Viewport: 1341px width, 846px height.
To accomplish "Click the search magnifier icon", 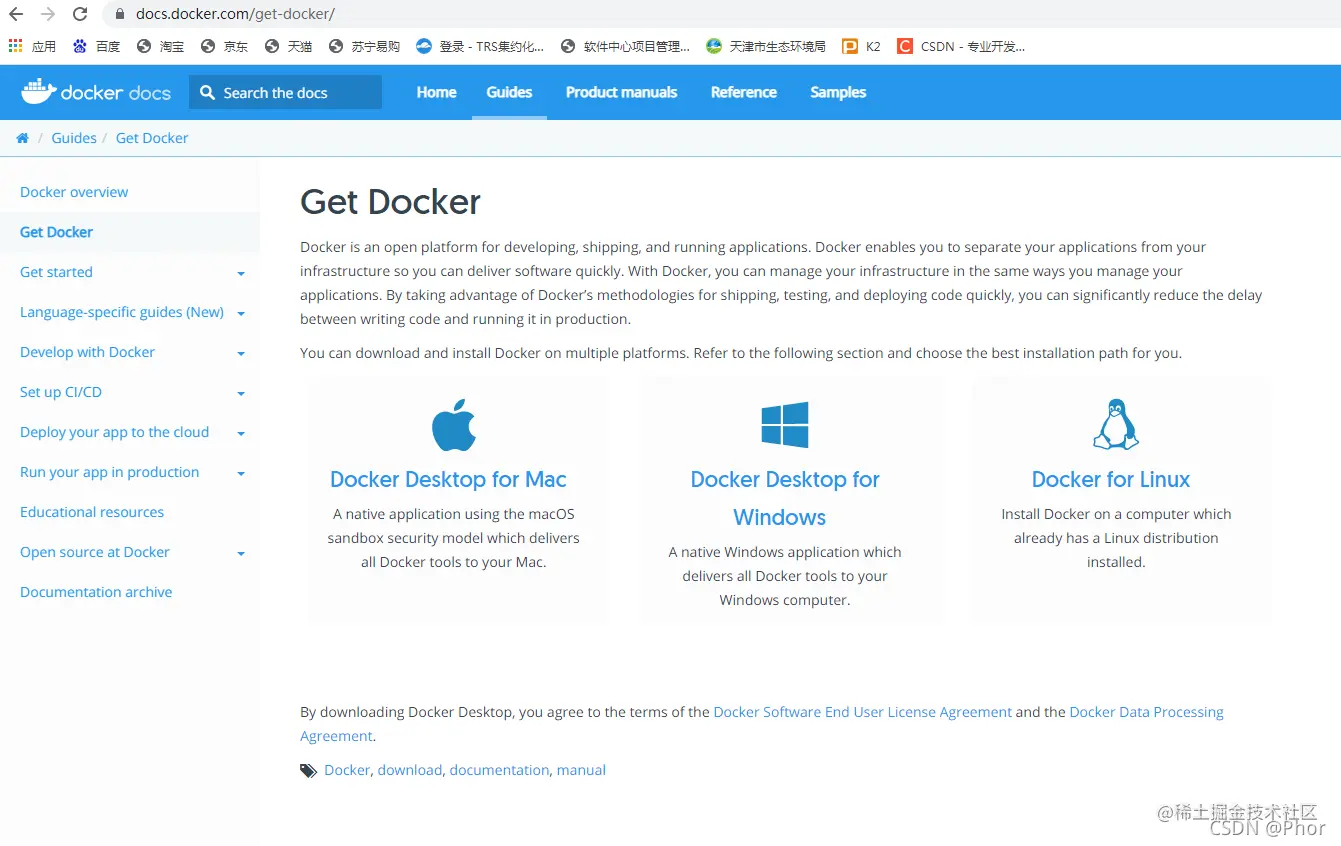I will click(x=207, y=92).
